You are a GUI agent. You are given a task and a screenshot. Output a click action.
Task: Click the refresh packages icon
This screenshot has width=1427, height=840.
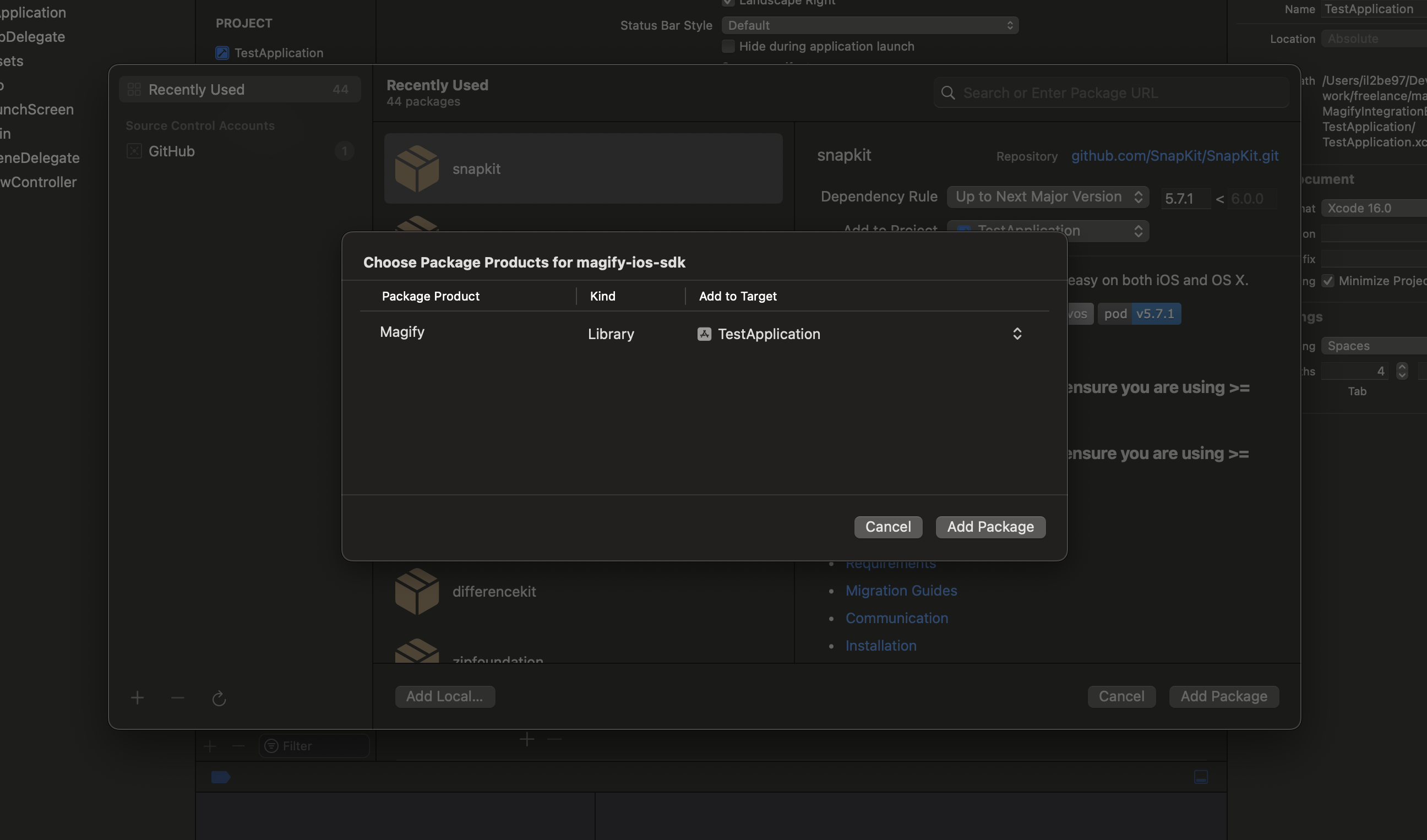[x=219, y=699]
